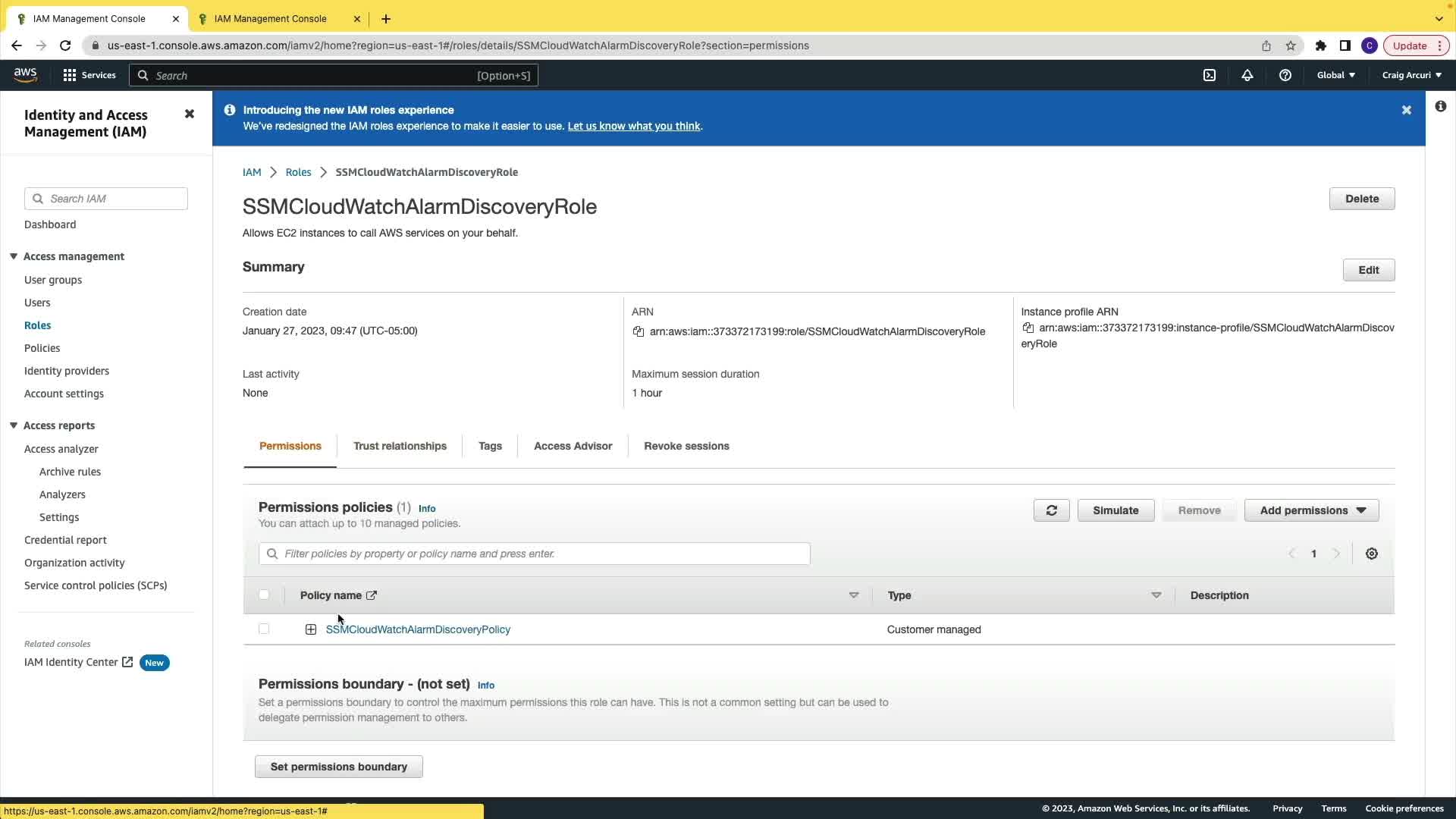1456x819 pixels.
Task: Open the notifications bell
Action: (x=1247, y=75)
